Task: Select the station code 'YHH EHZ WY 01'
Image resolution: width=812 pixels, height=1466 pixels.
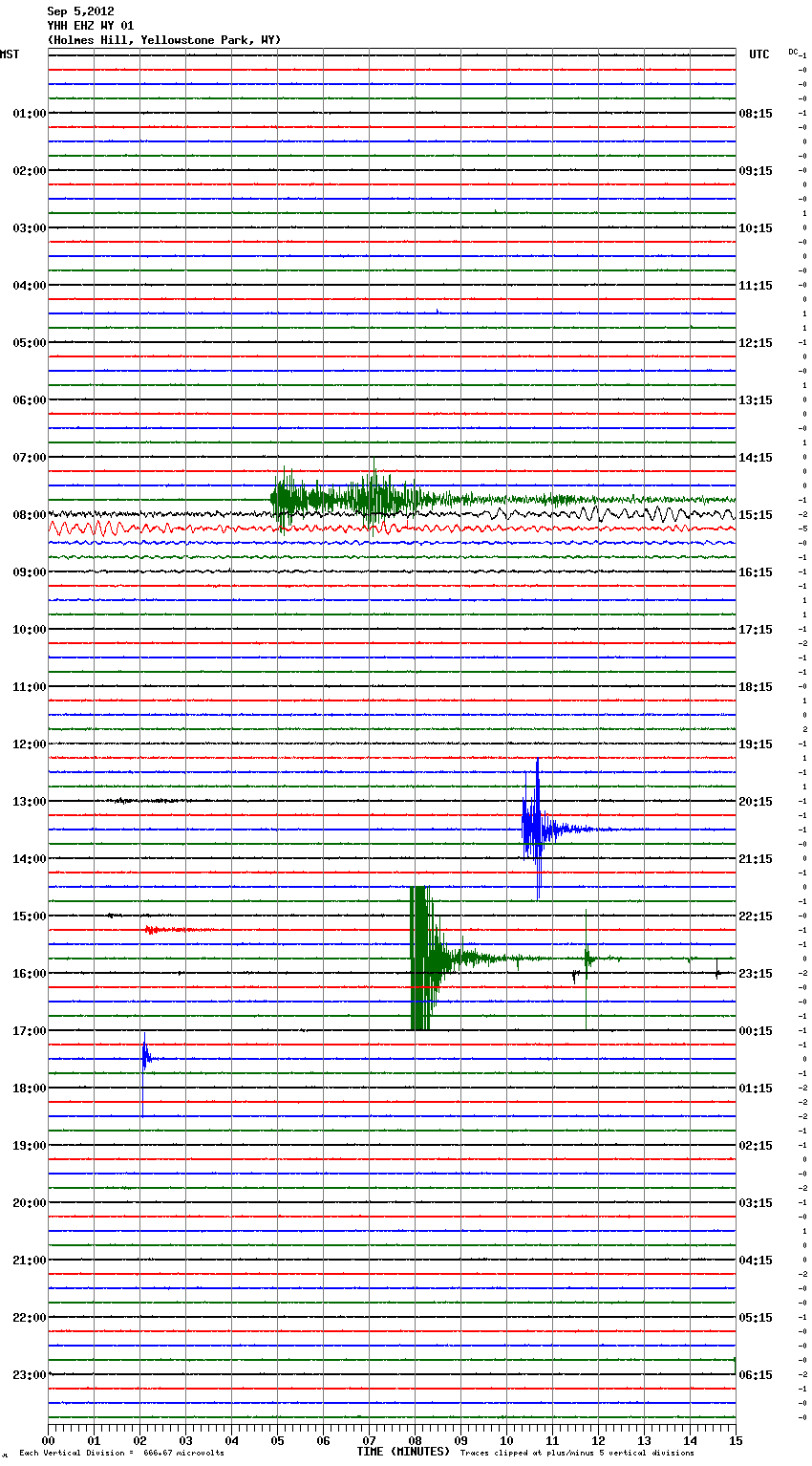Action: click(x=90, y=26)
